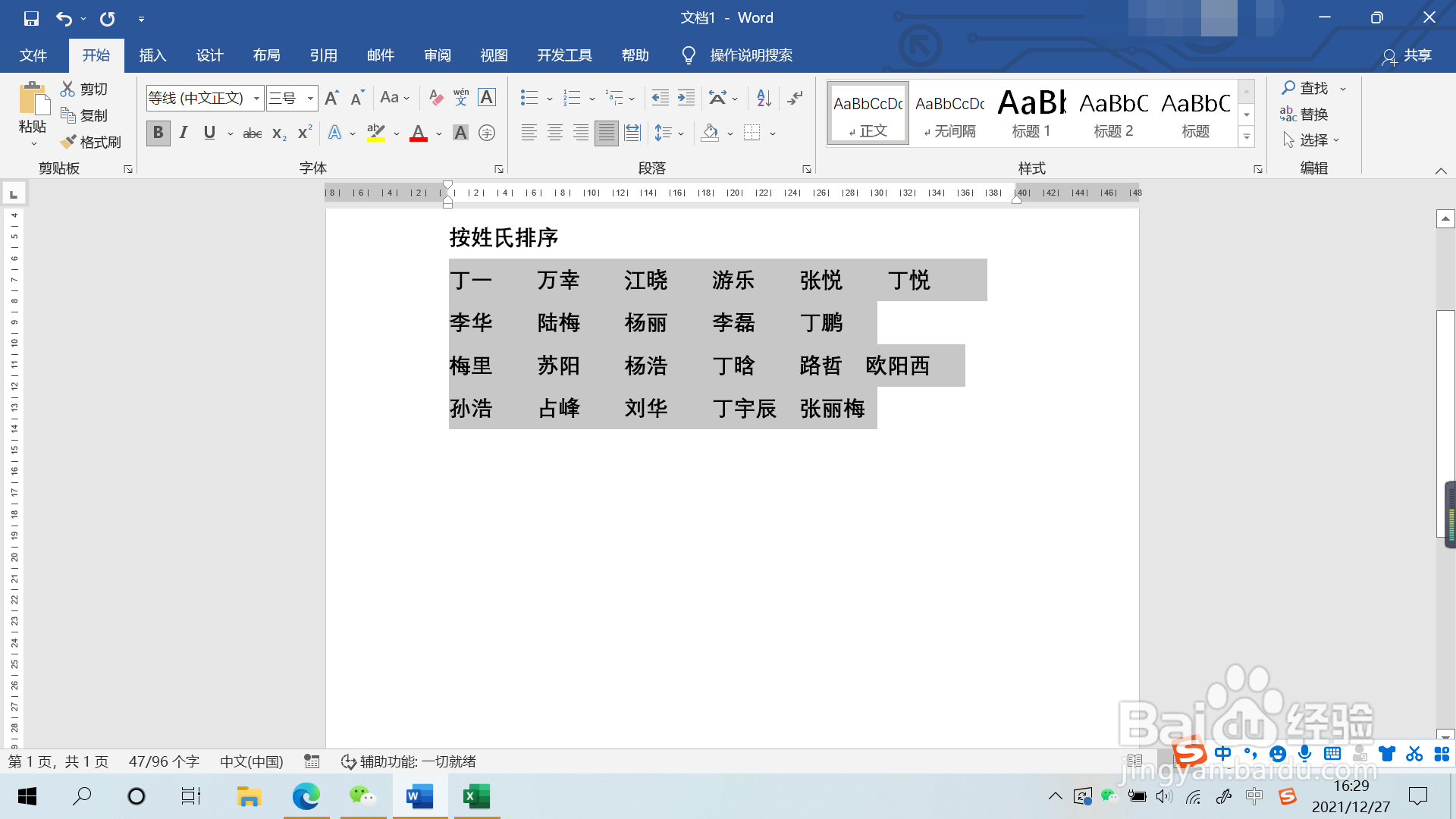Toggle Justify alignment button
This screenshot has width=1456, height=819.
[606, 133]
